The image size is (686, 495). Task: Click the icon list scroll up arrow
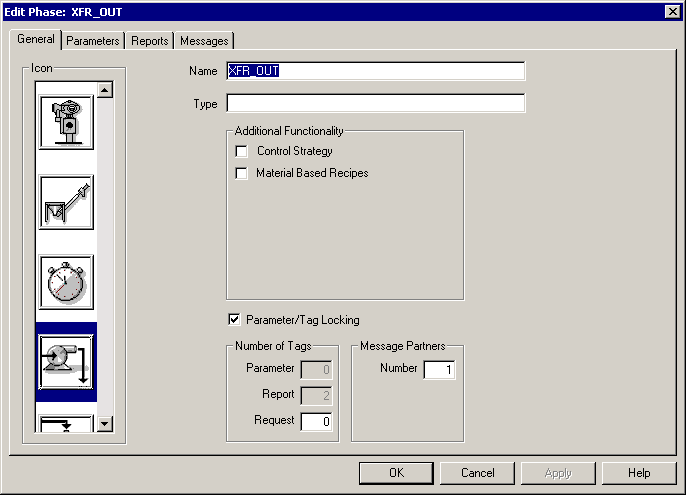click(x=105, y=90)
